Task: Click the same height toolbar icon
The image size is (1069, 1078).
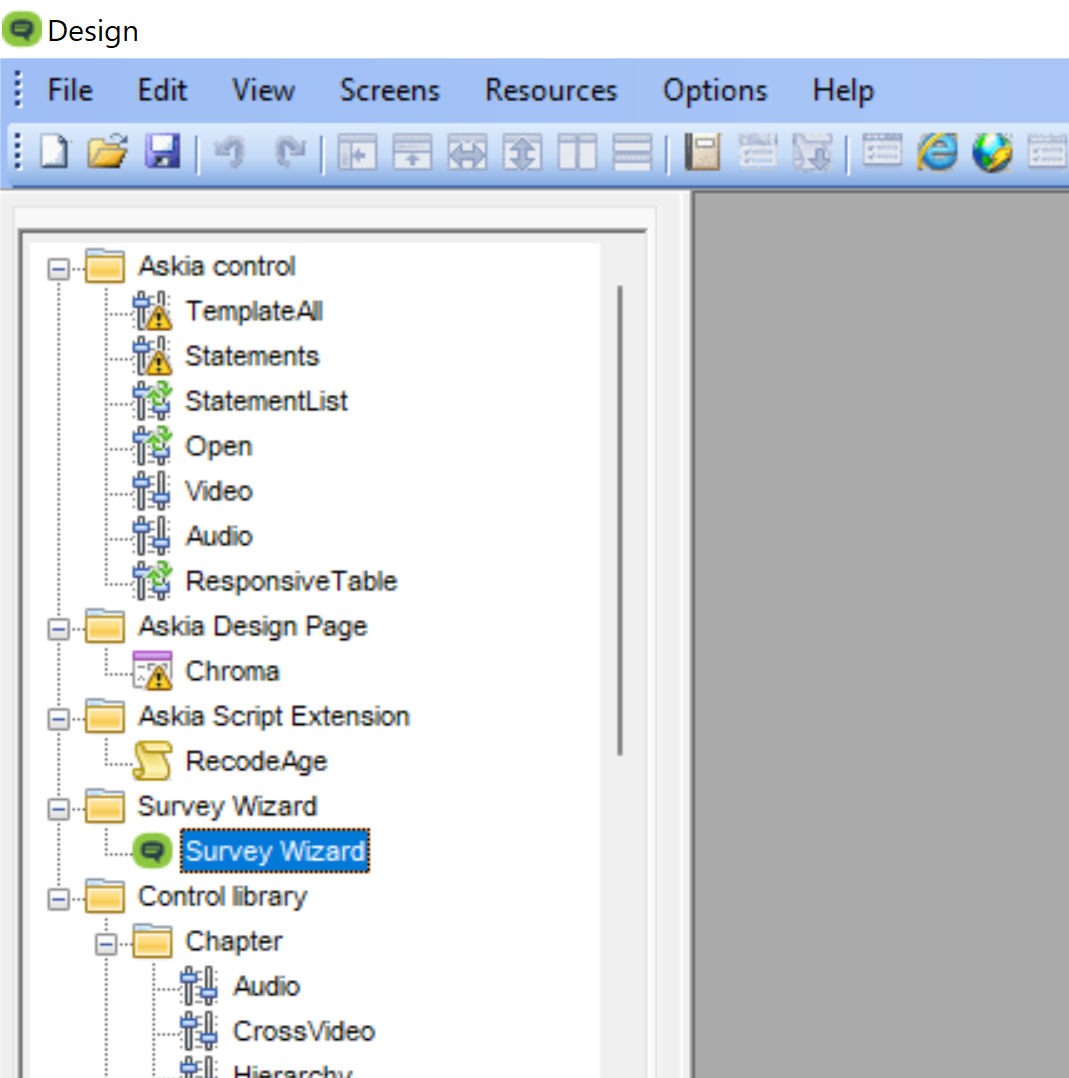Action: [522, 152]
